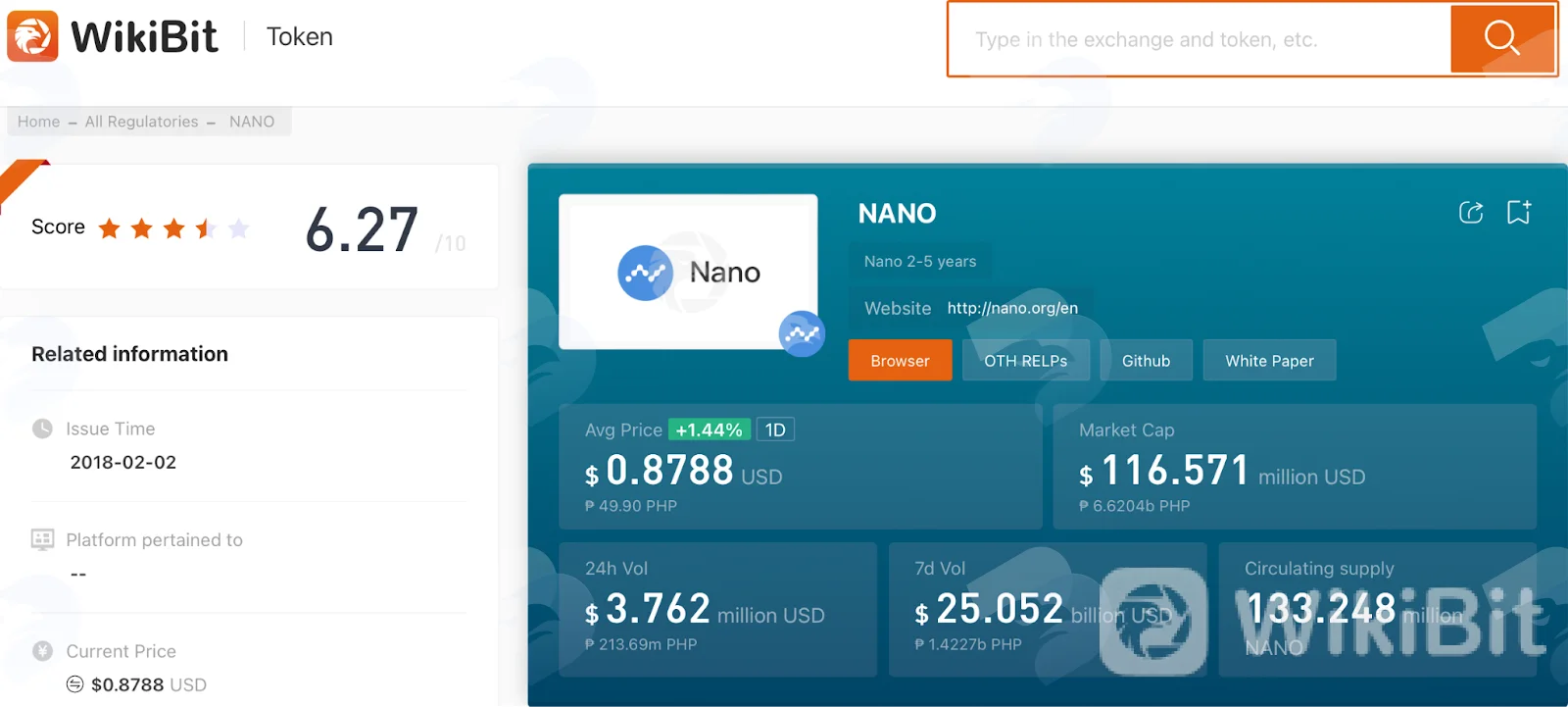Go to Home in the breadcrumb
1568x707 pixels.
coord(39,122)
